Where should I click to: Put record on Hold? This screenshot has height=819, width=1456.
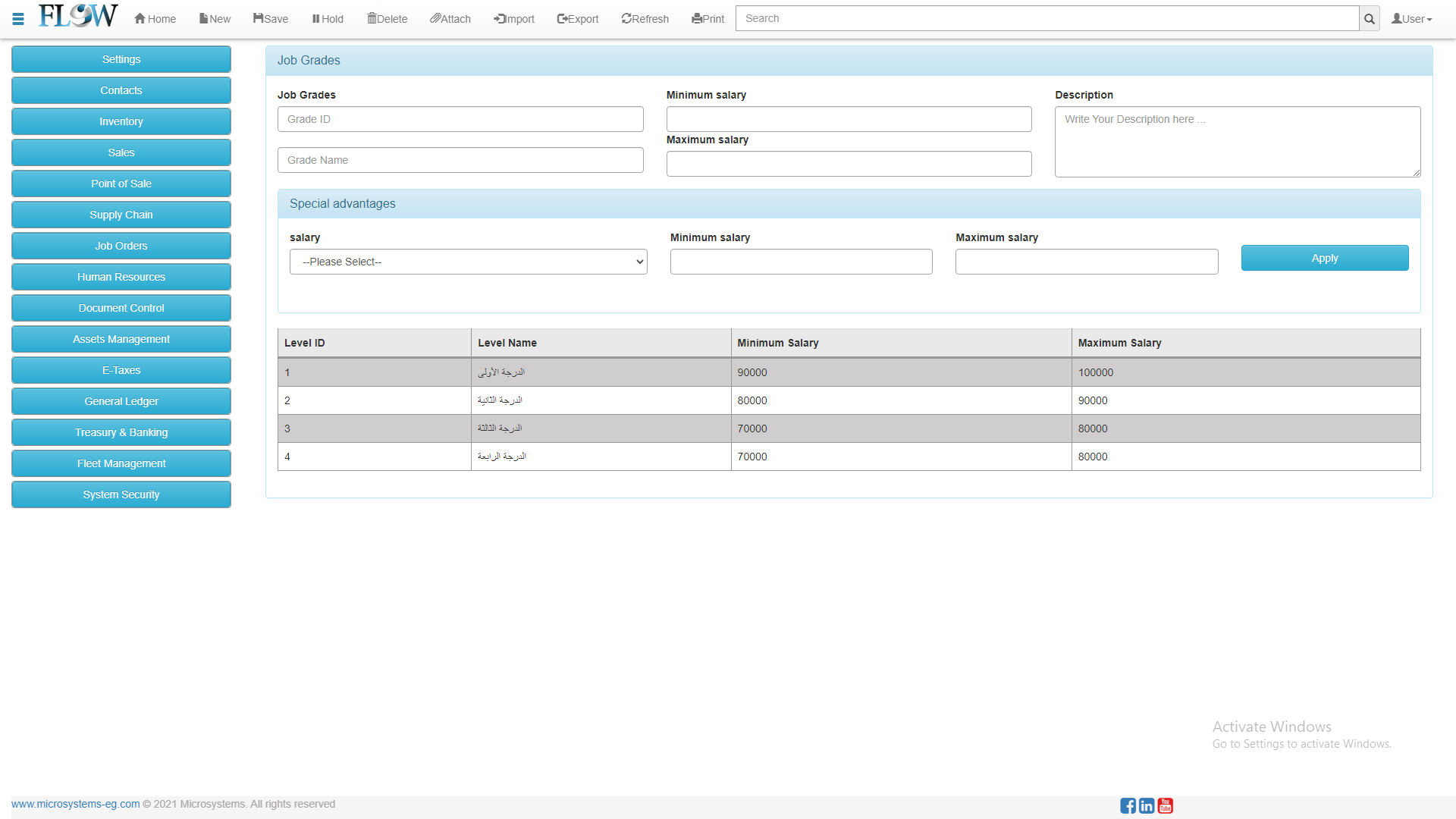click(328, 19)
